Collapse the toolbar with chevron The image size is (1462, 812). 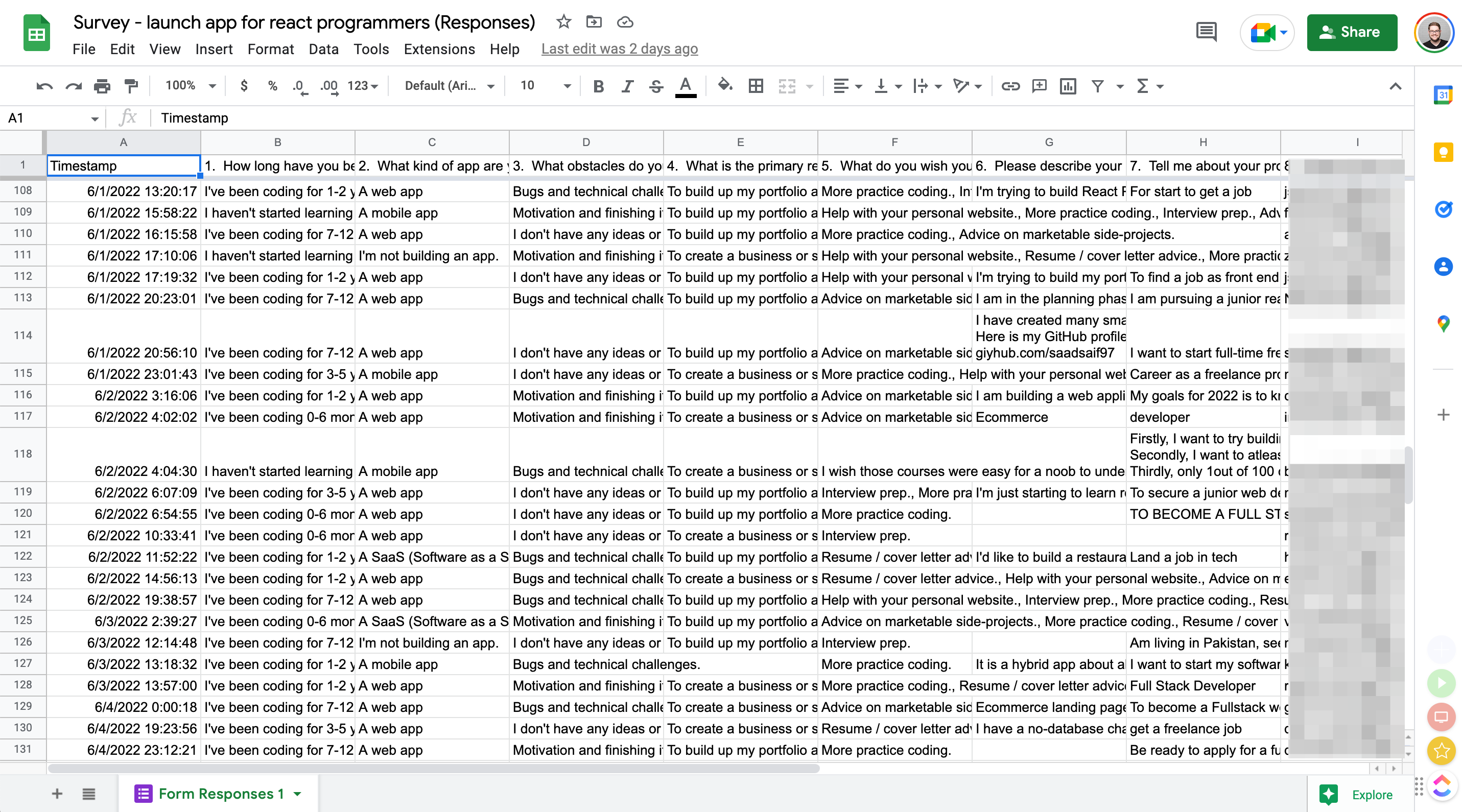coord(1395,86)
